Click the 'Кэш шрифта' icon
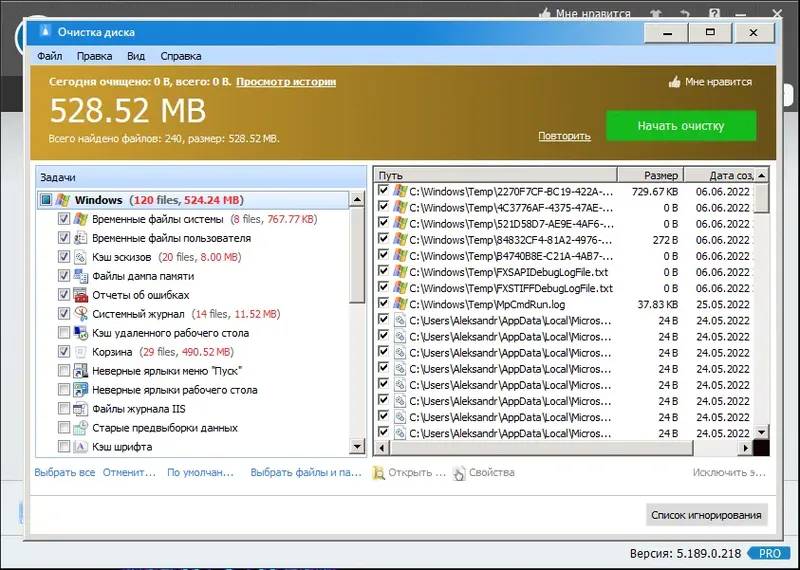 click(81, 447)
